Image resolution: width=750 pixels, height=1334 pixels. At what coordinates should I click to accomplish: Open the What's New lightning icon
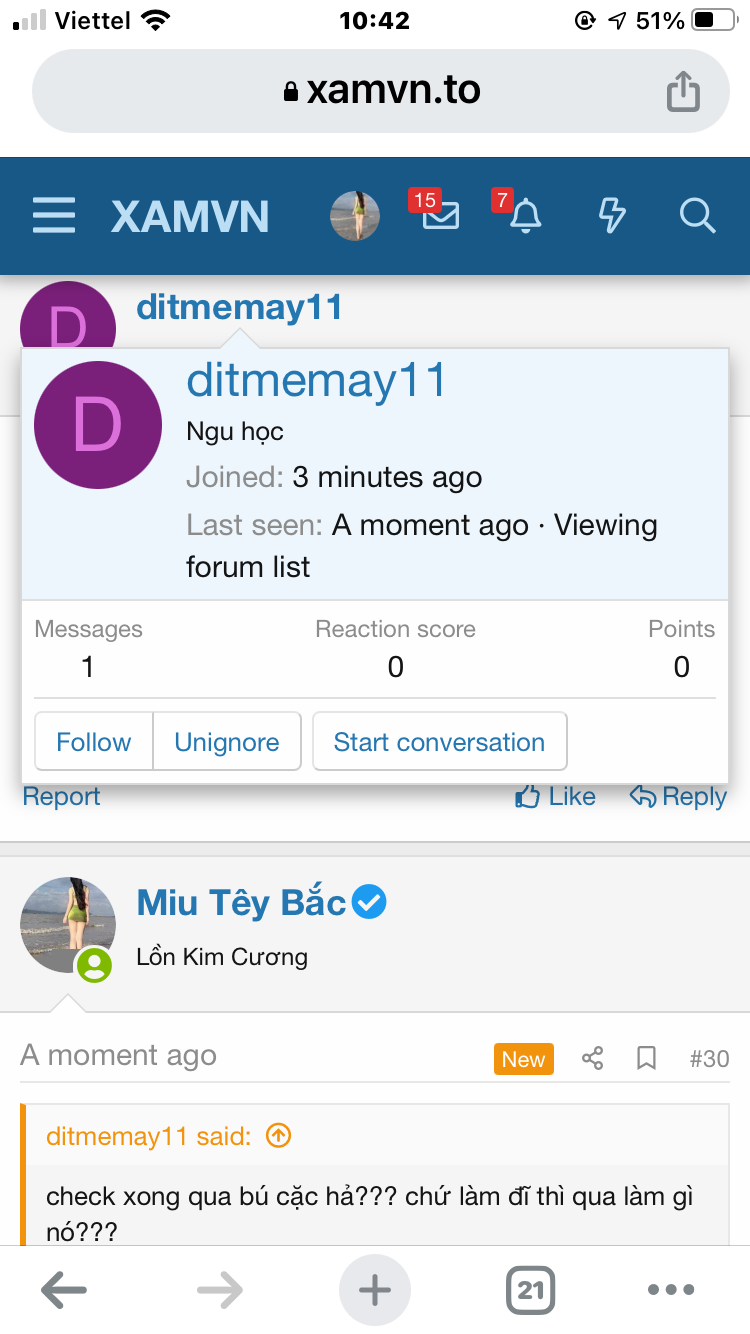(x=611, y=215)
